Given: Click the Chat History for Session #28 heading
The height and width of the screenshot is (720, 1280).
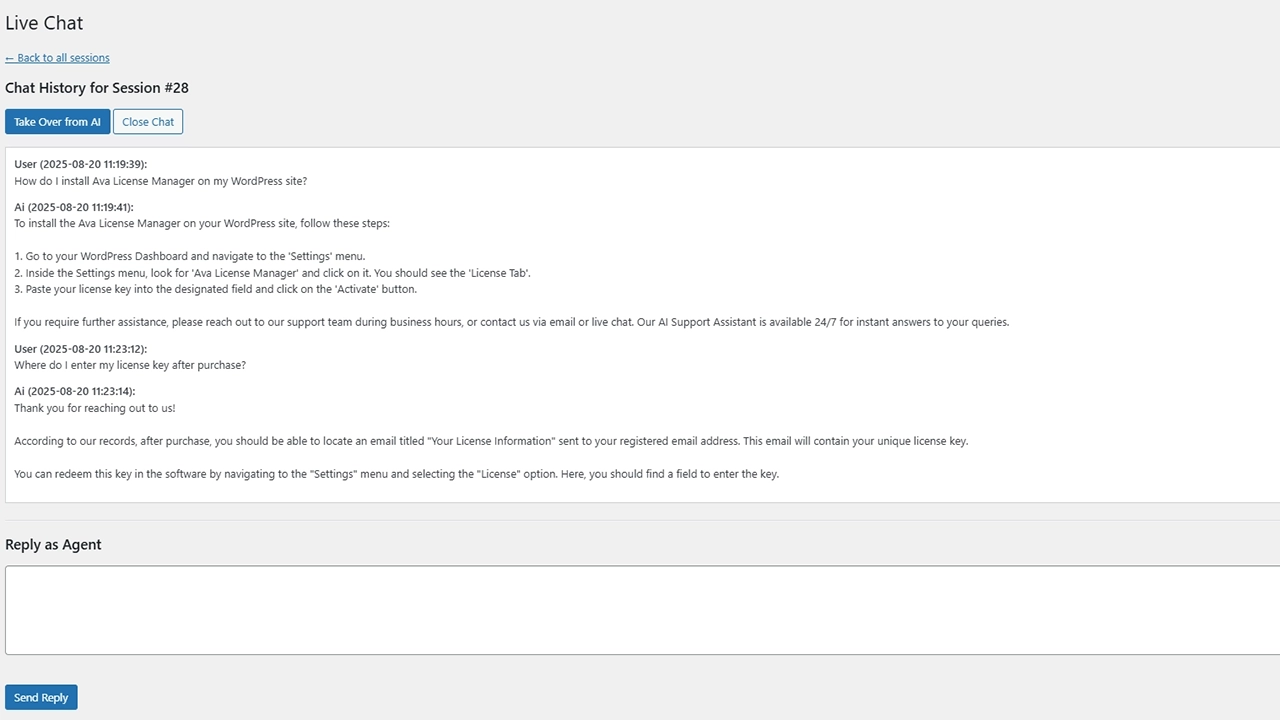Looking at the screenshot, I should coord(97,88).
